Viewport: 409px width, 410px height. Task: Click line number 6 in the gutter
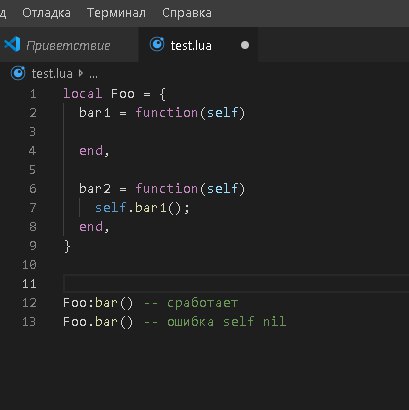click(33, 189)
